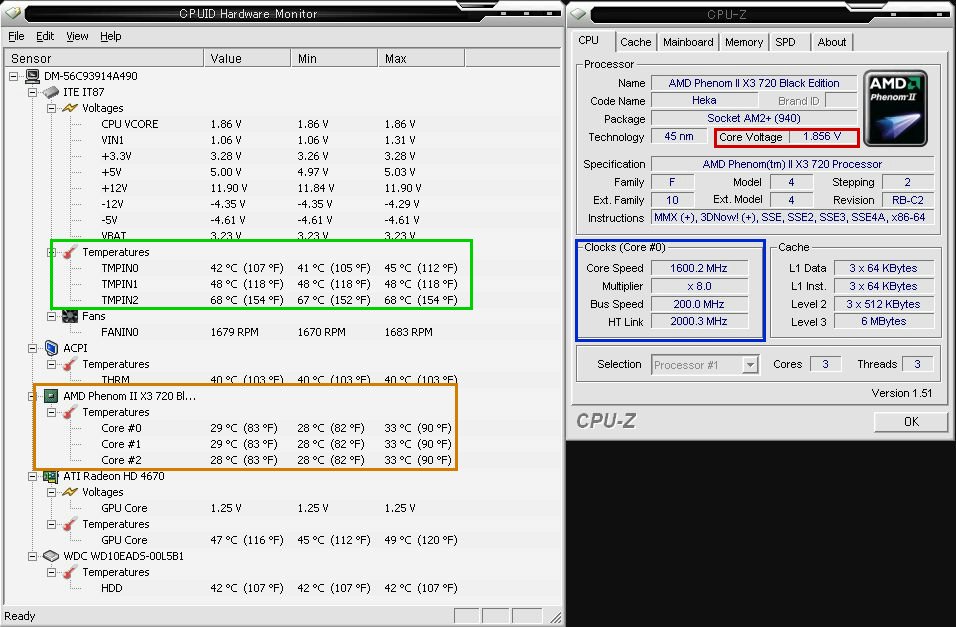Open the Help menu in Hardware Monitor
Viewport: 956px width, 627px height.
[110, 37]
